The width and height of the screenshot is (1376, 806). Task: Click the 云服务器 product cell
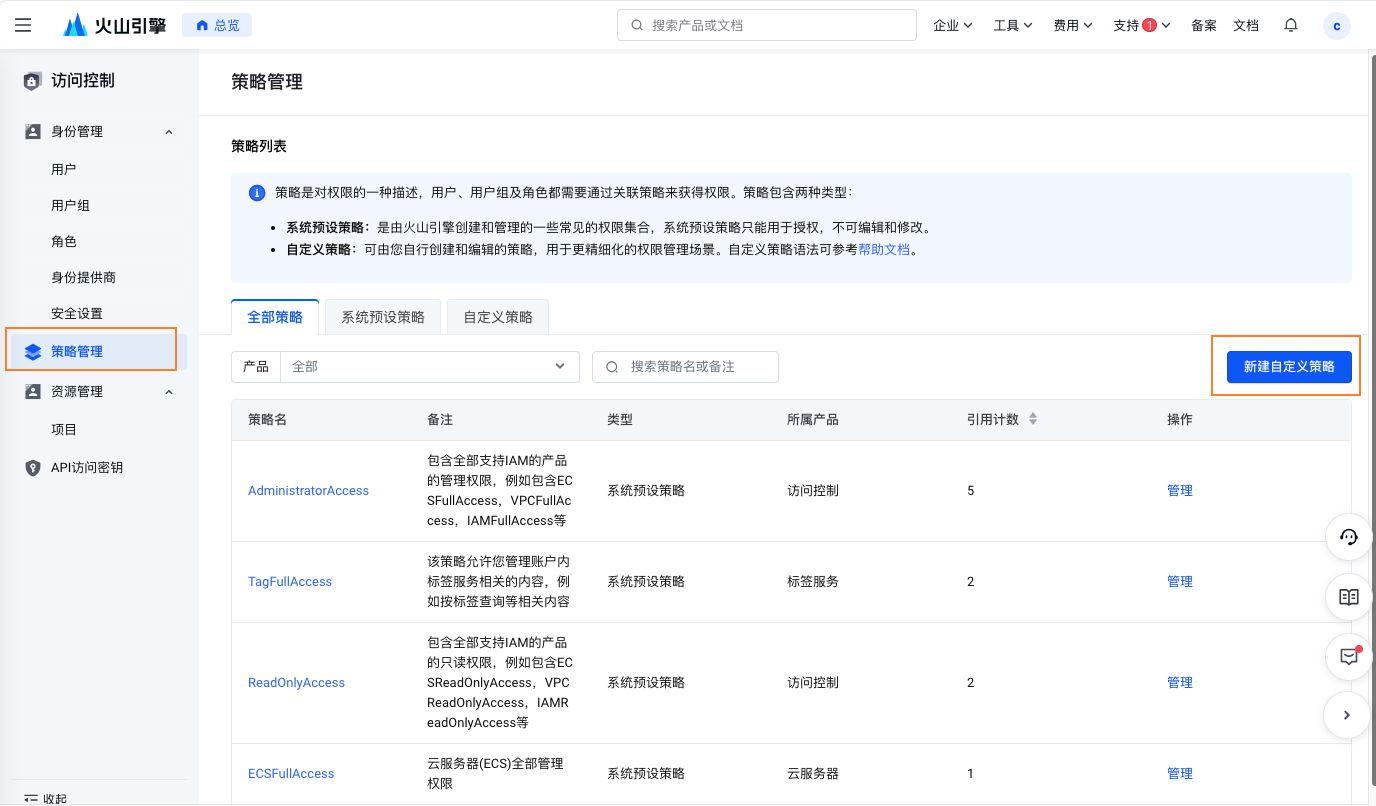coord(813,774)
